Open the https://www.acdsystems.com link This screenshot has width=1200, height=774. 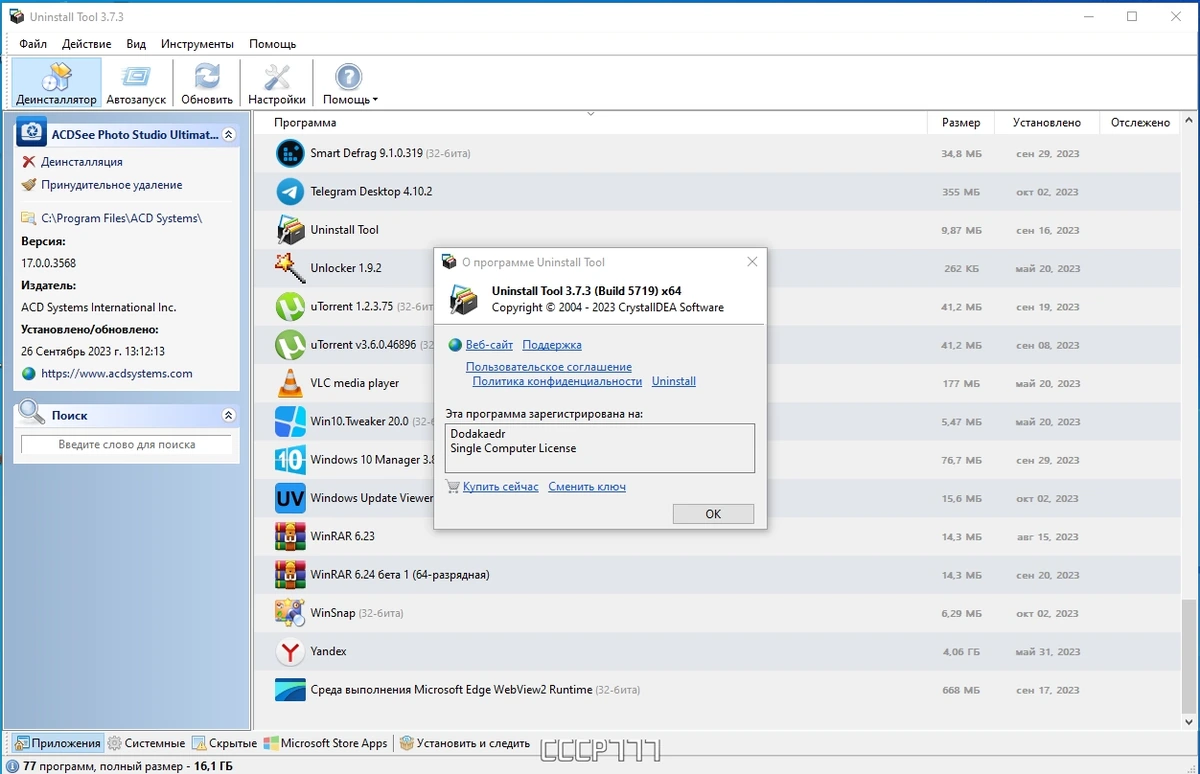(117, 374)
